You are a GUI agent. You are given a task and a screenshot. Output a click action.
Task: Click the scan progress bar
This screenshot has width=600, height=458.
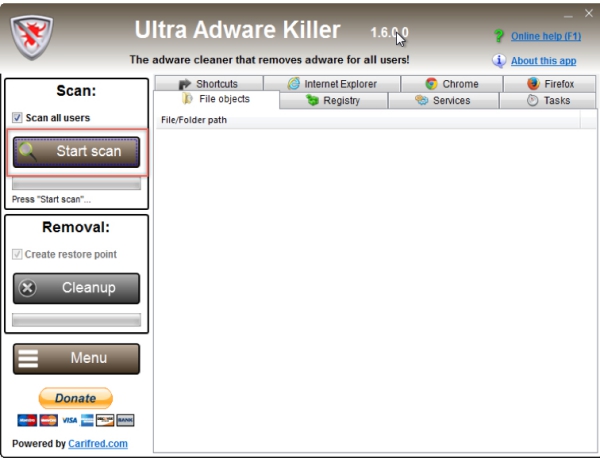click(x=77, y=184)
